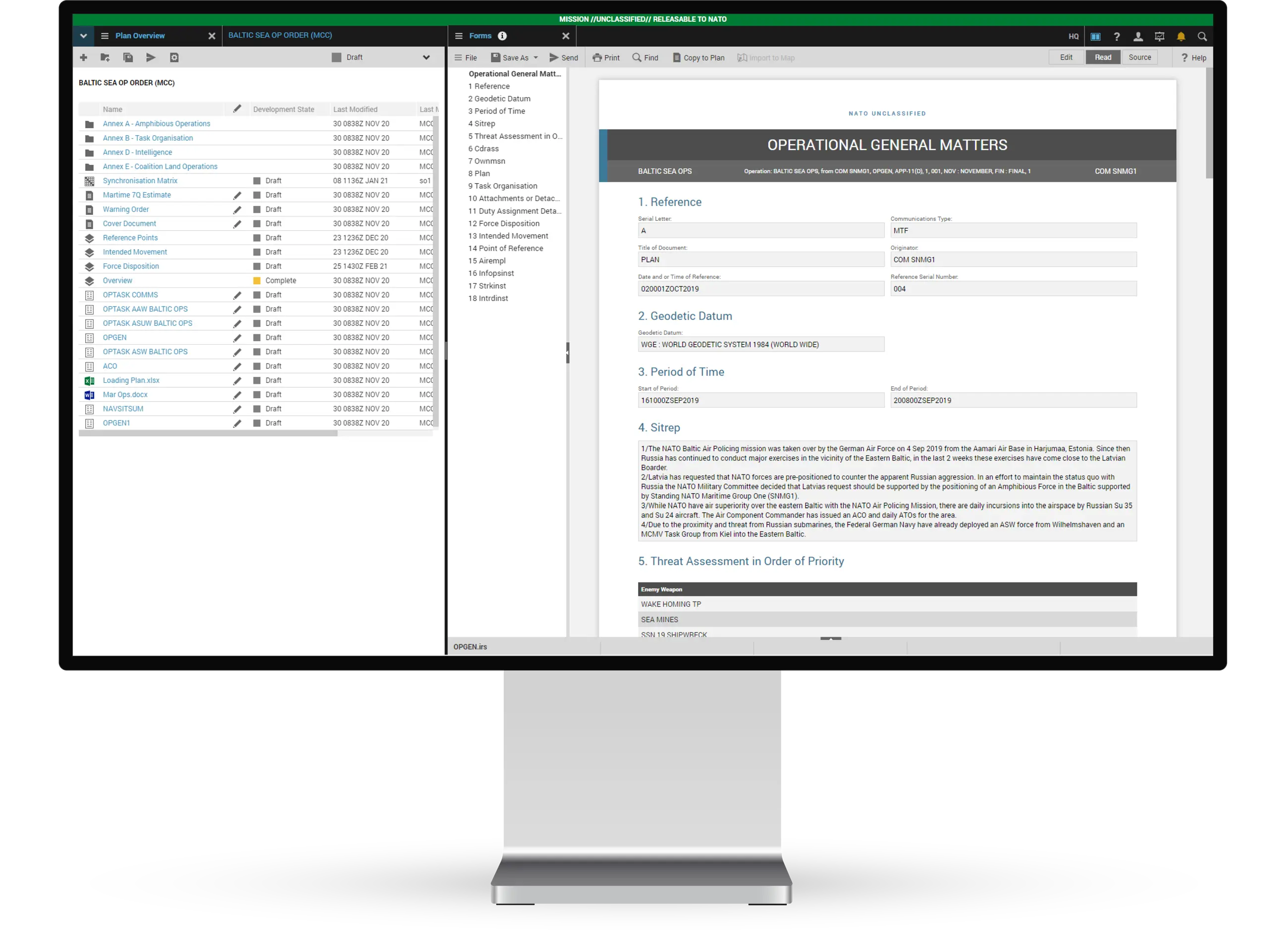Click Copy to Plan
The width and height of the screenshot is (1288, 937).
point(698,57)
